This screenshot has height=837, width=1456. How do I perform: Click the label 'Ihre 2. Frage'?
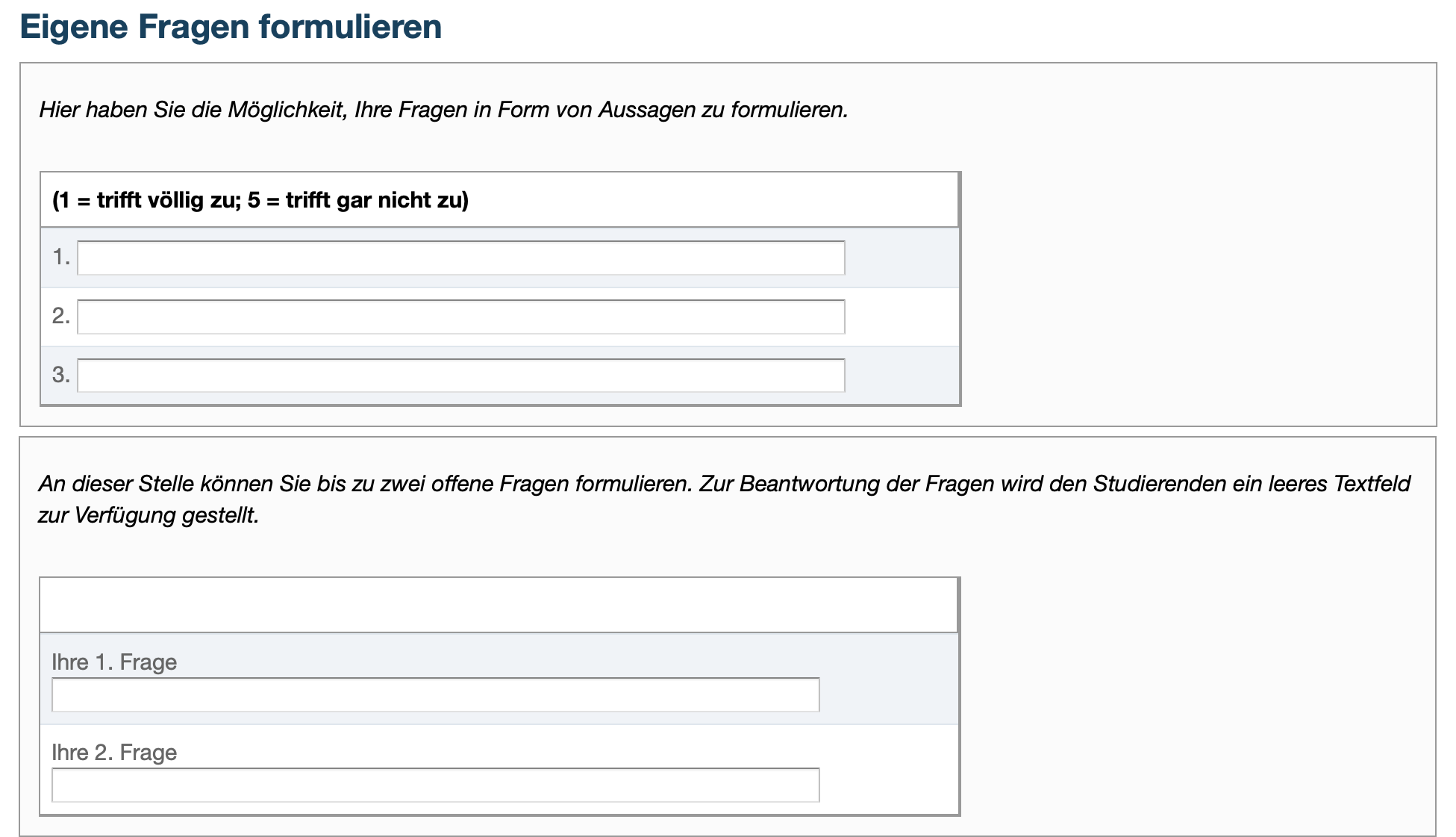pyautogui.click(x=113, y=751)
